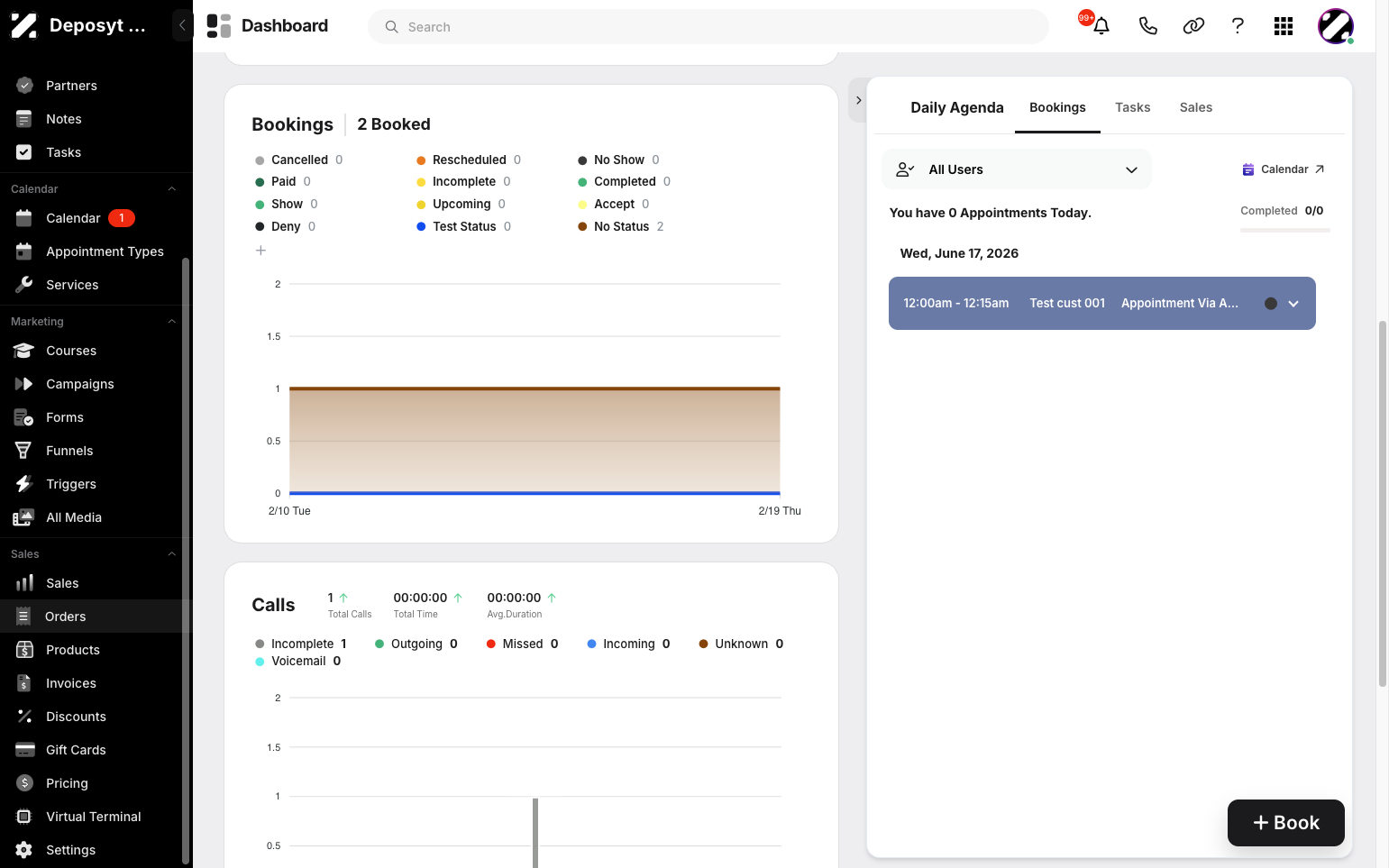Click the Book button

coord(1286,823)
